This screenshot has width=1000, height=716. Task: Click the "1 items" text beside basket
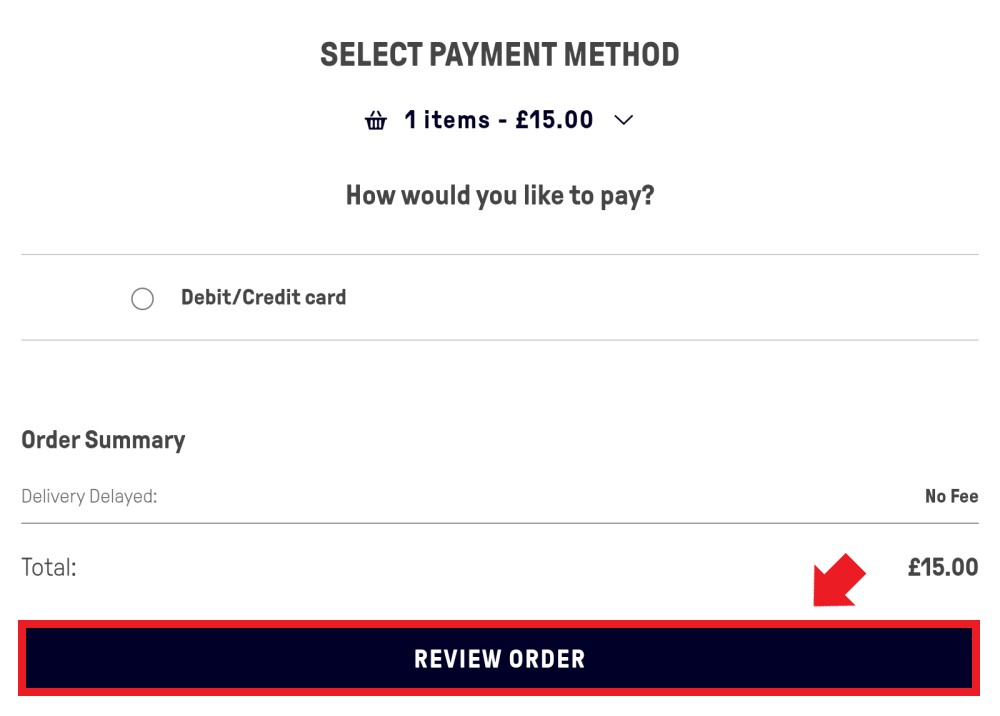pyautogui.click(x=447, y=120)
